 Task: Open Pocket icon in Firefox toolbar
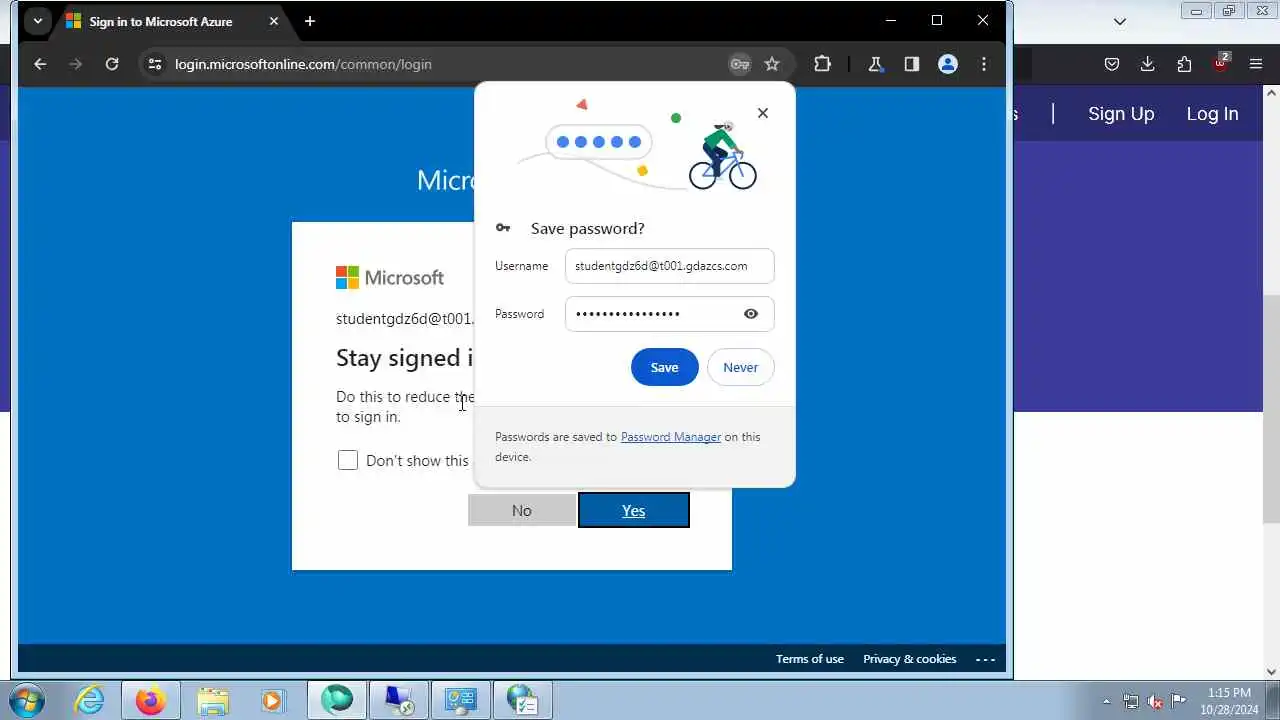1112,64
